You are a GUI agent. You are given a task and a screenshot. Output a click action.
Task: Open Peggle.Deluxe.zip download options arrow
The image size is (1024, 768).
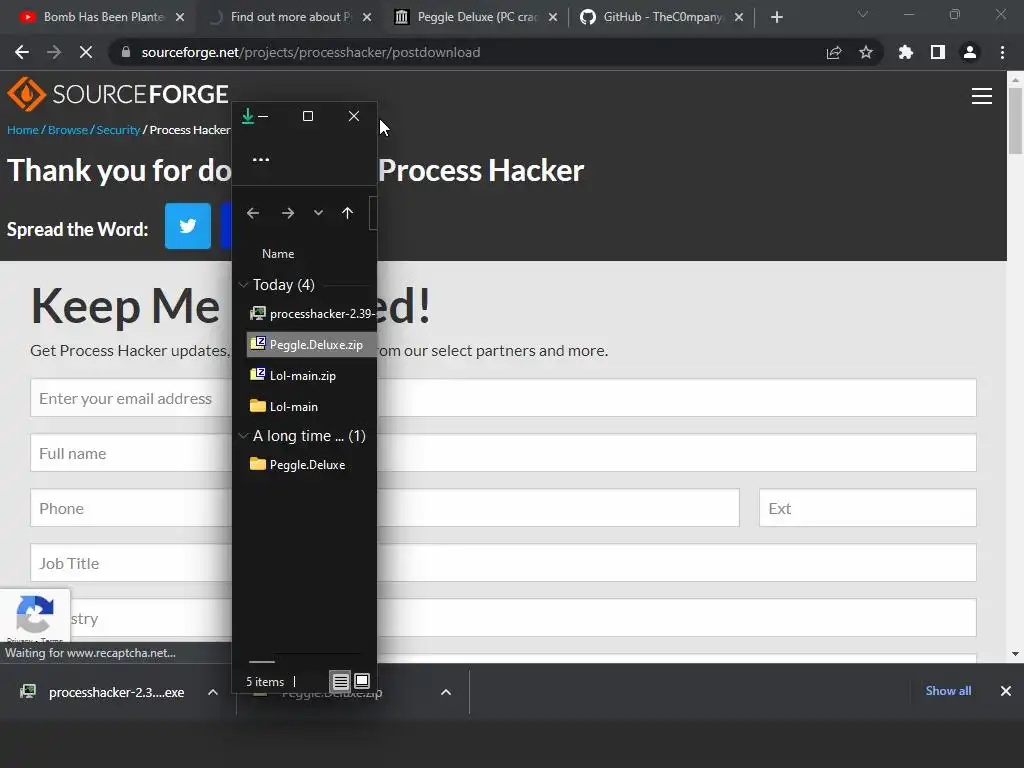pos(446,692)
